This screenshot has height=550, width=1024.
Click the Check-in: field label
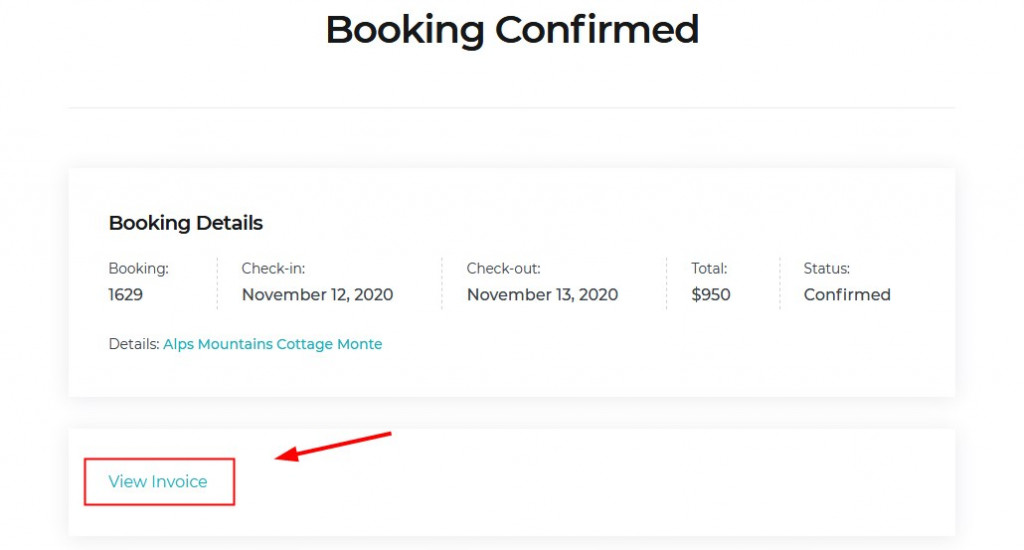(x=273, y=269)
